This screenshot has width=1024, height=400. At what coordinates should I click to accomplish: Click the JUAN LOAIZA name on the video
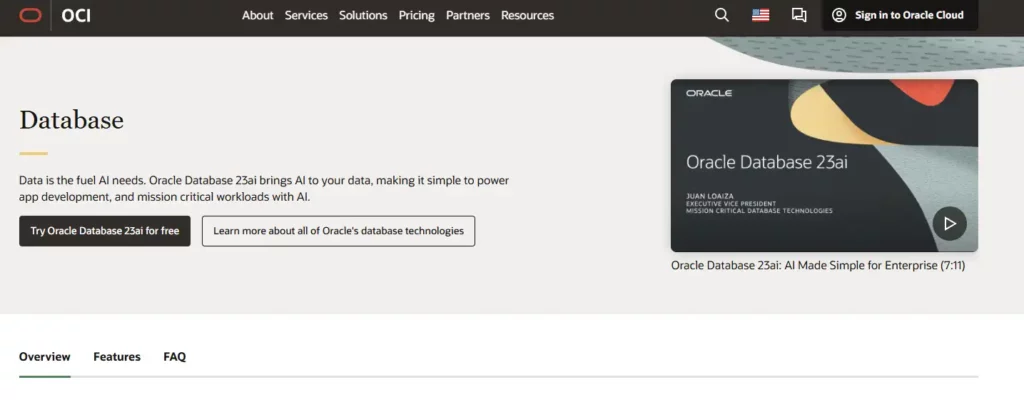pos(708,196)
